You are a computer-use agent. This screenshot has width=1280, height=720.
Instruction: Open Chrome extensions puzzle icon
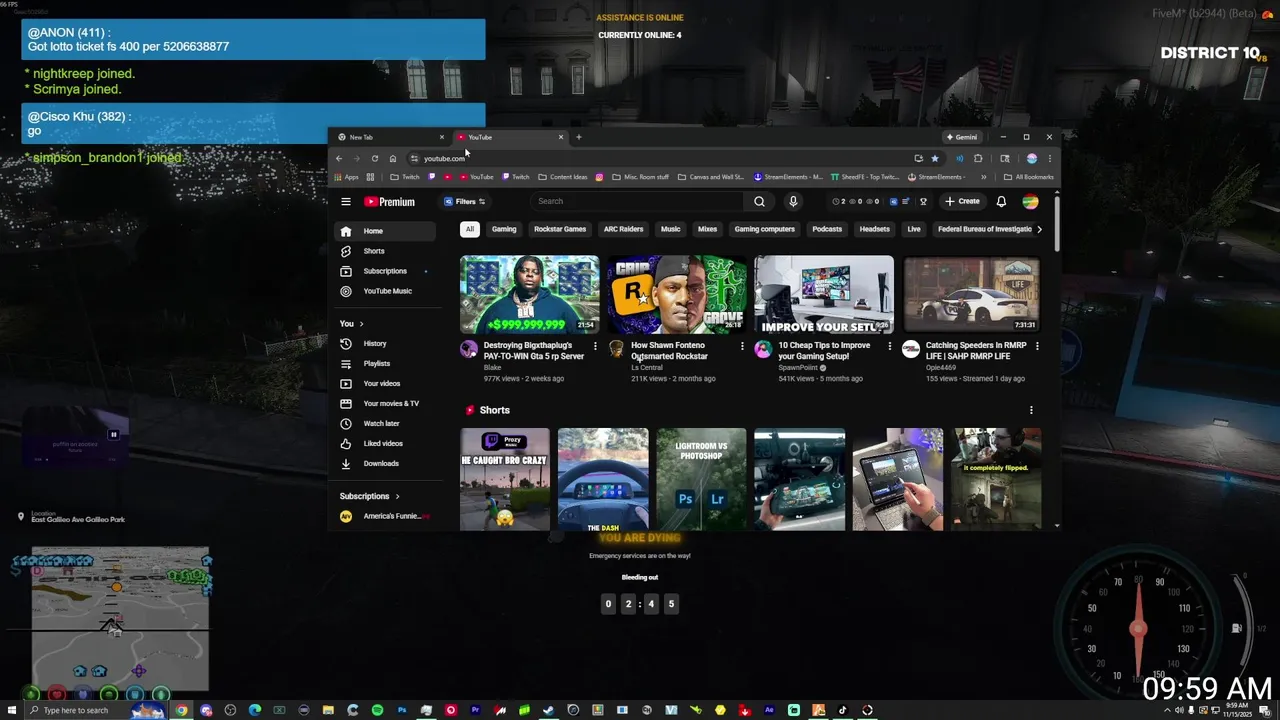(978, 158)
